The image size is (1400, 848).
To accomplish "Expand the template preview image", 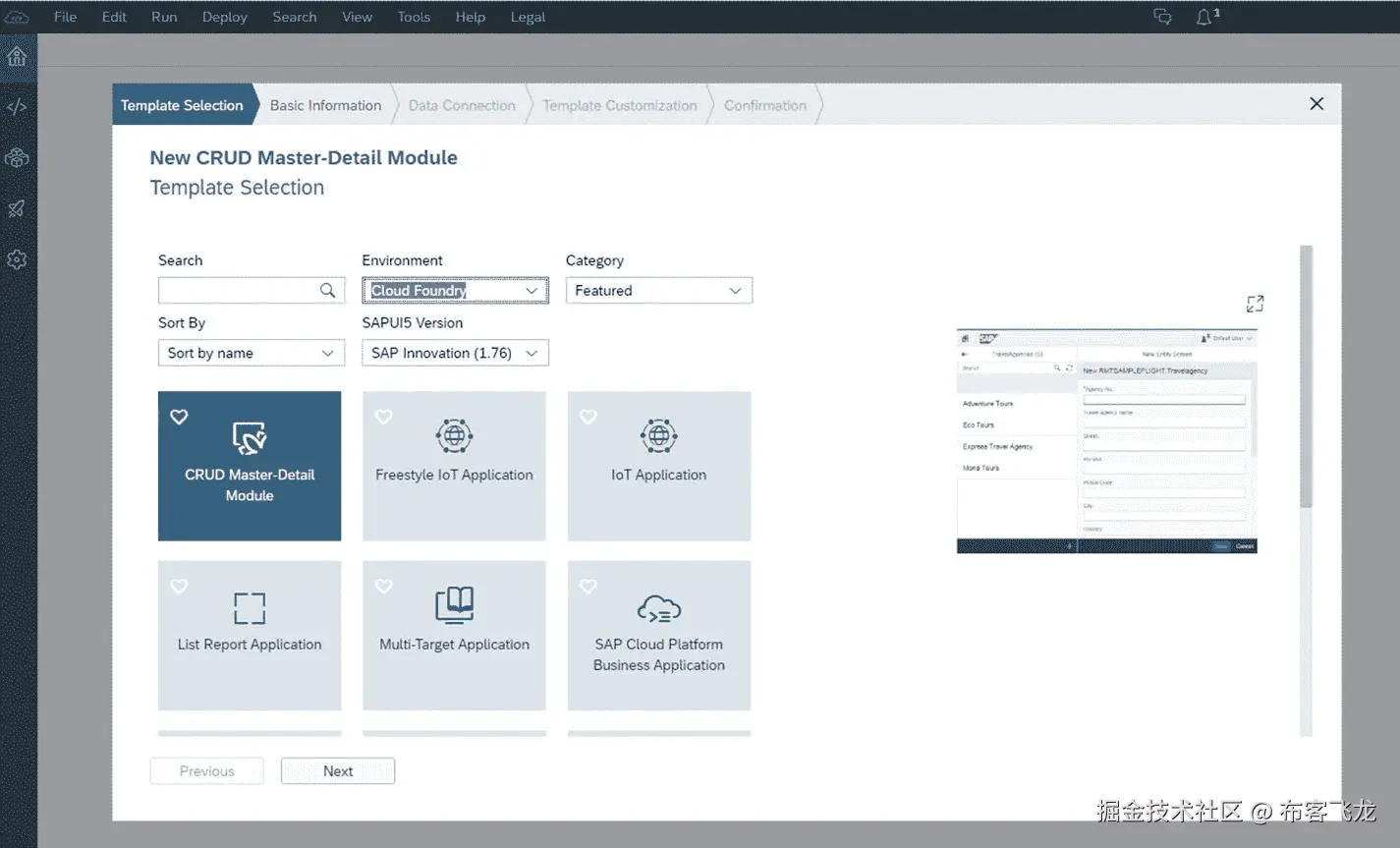I will click(x=1255, y=304).
